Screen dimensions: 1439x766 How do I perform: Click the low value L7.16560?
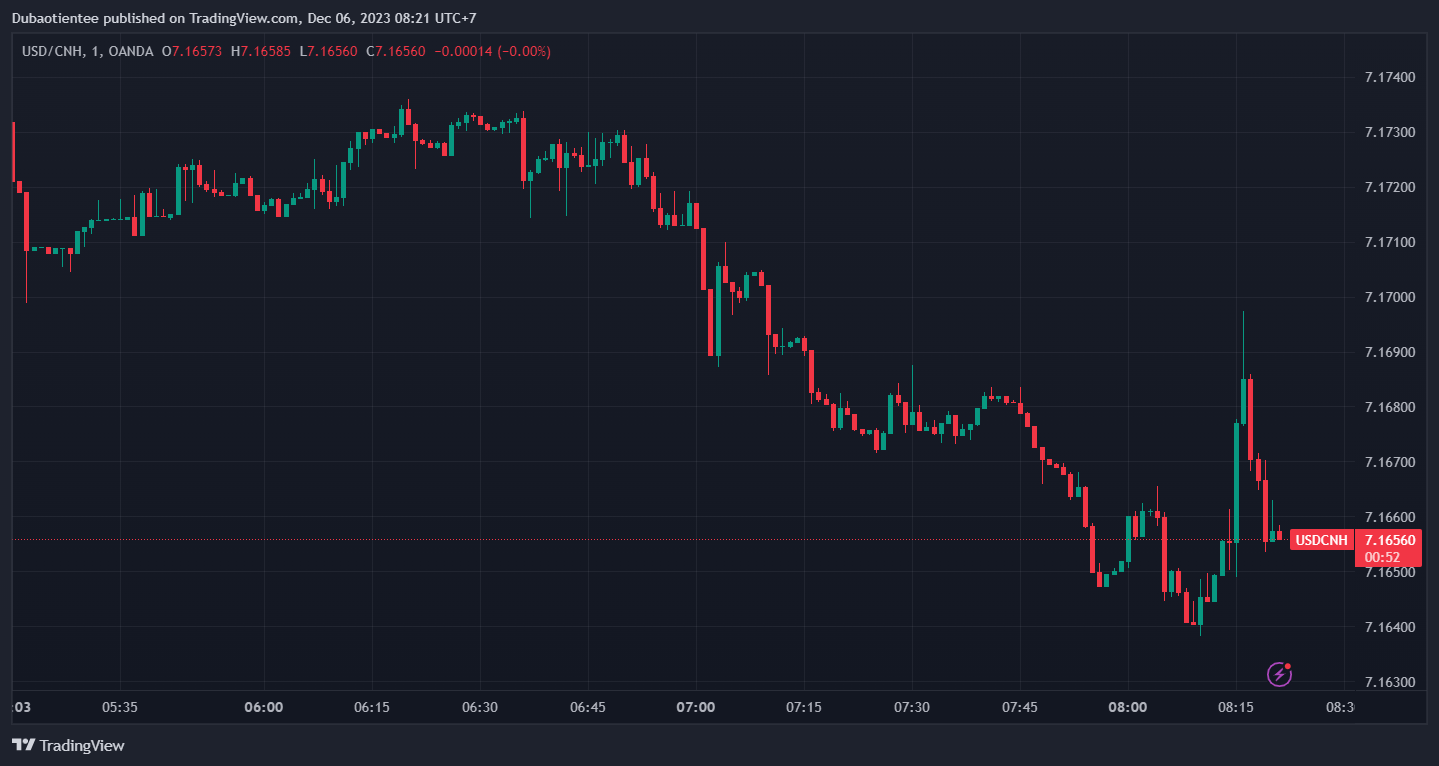point(328,51)
